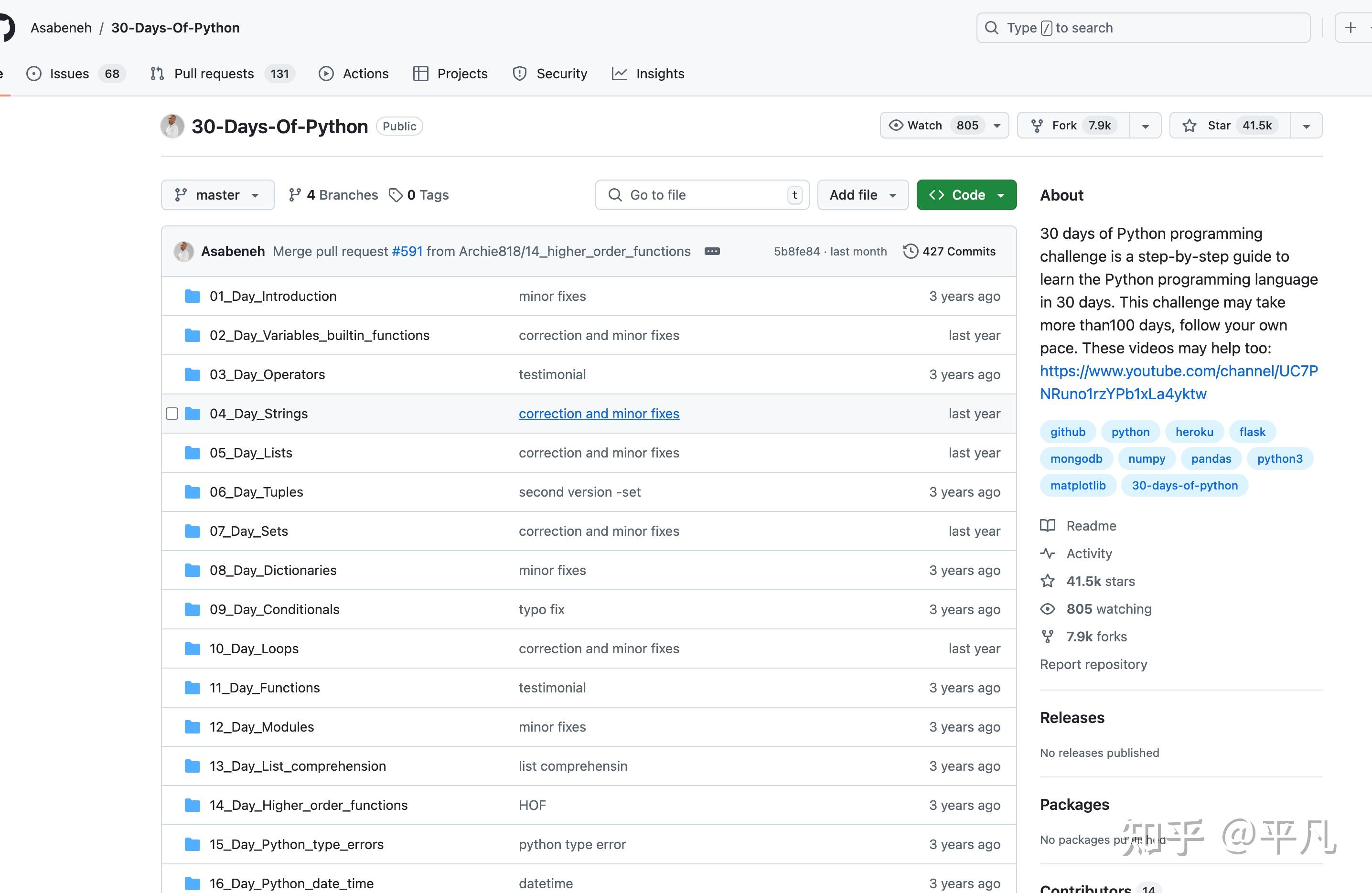Viewport: 1372px width, 893px height.
Task: Select the numpy topic tag
Action: [1147, 458]
